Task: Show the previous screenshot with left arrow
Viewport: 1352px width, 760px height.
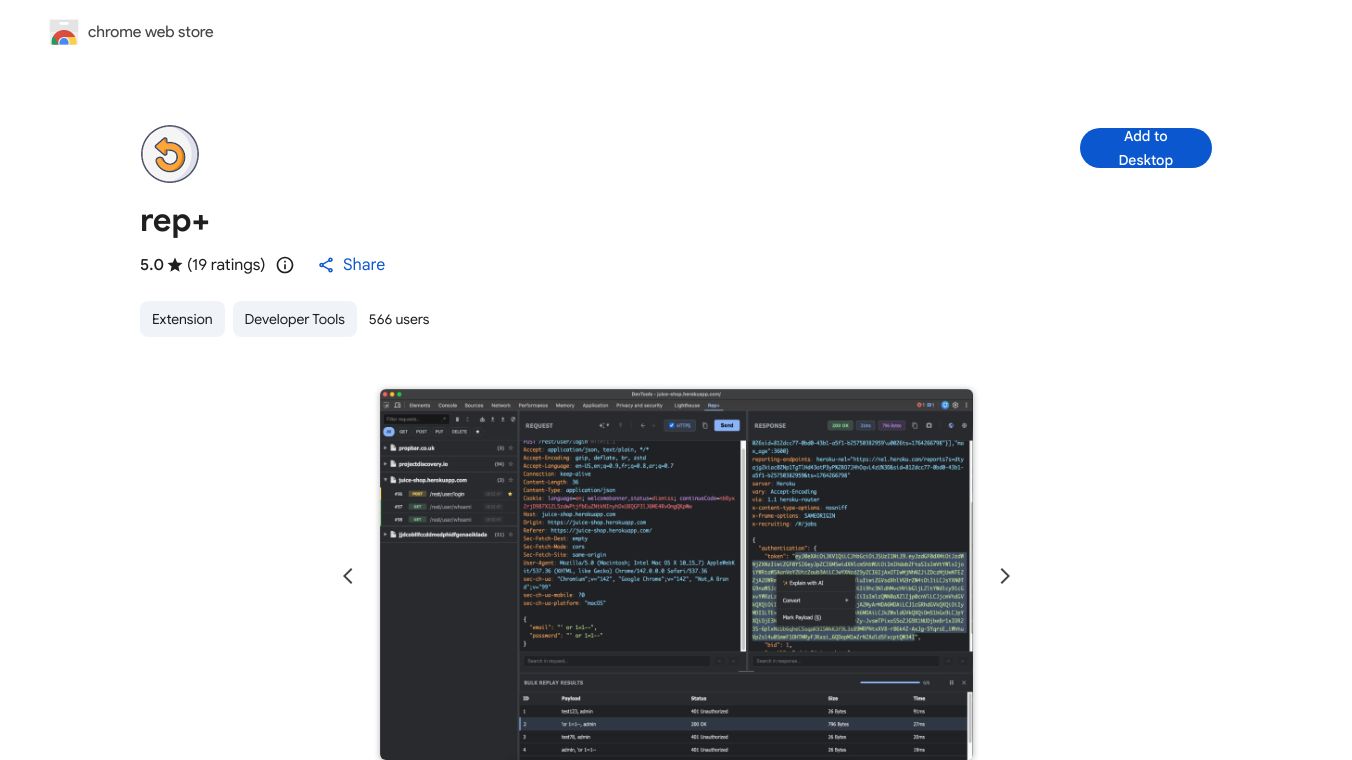Action: [348, 576]
